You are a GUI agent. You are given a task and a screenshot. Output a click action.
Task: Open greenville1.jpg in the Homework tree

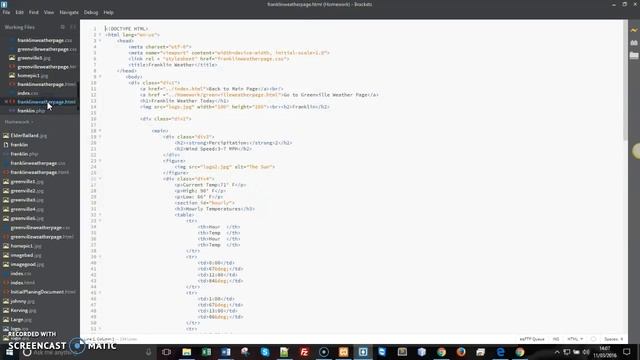[27, 182]
